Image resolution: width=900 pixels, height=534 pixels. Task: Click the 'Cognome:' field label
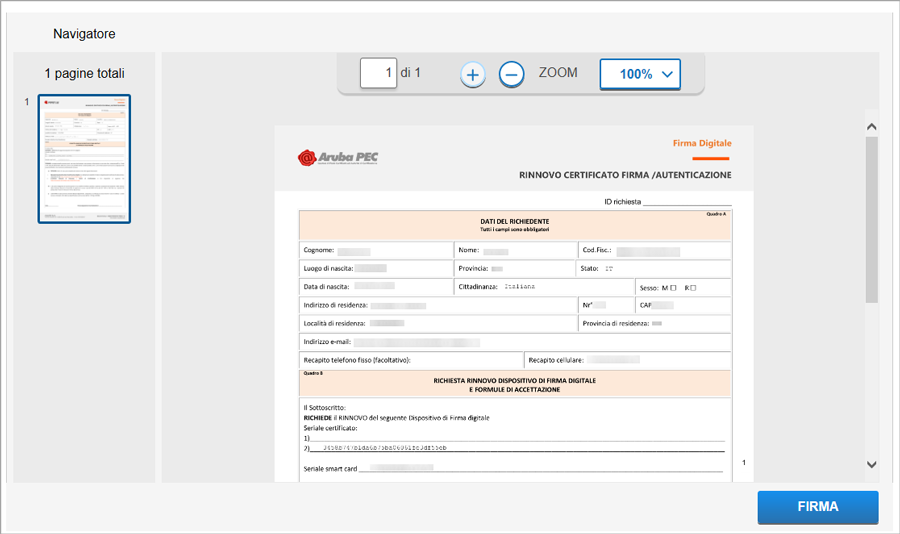319,250
